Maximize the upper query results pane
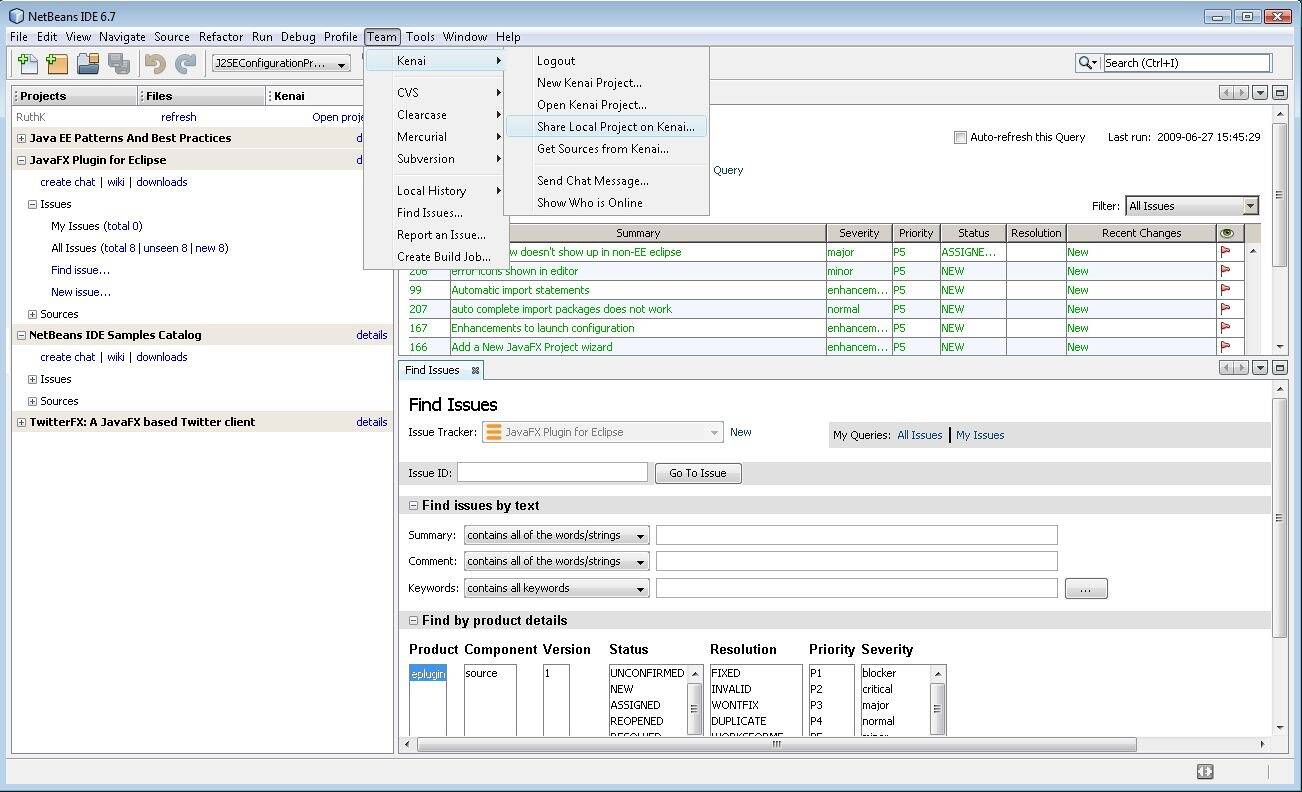 click(1279, 93)
